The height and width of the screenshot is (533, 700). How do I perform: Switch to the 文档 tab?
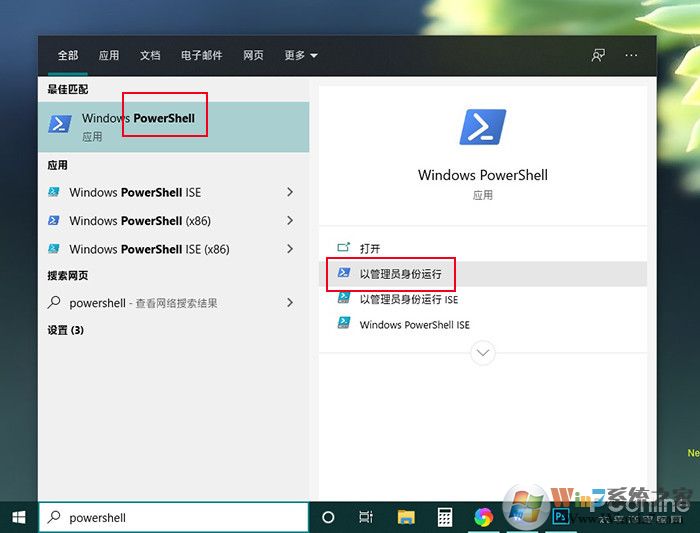coord(150,55)
